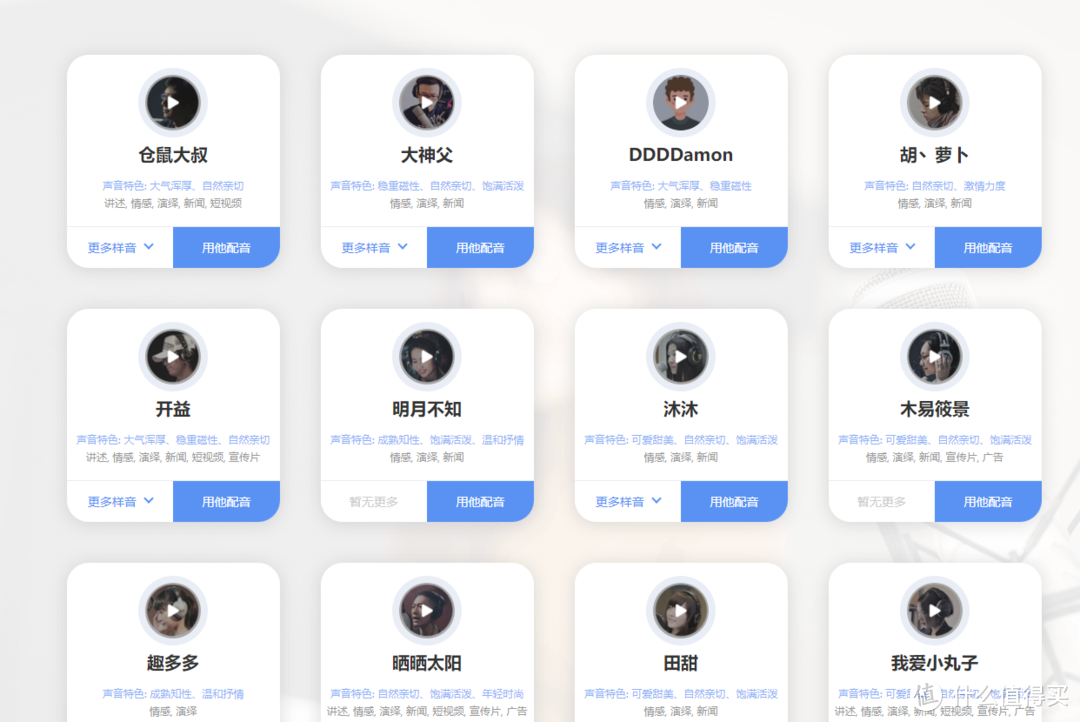The image size is (1080, 722).
Task: Start playback of 开益's voice sample
Action: (x=172, y=356)
